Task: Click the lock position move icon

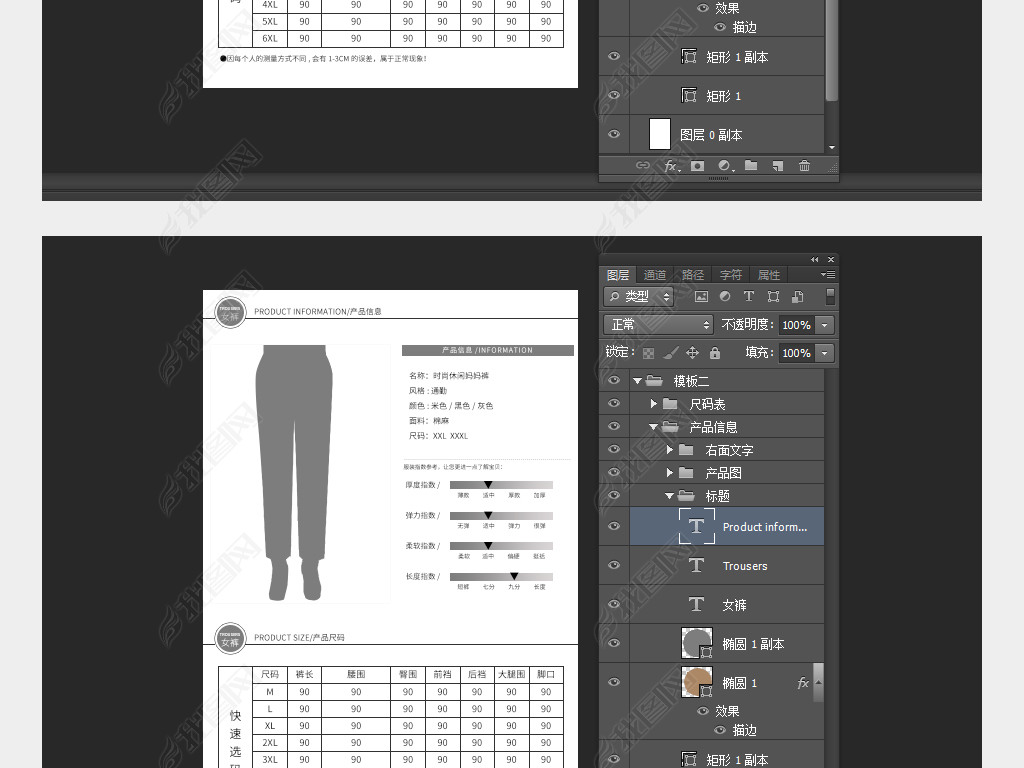Action: (x=692, y=353)
